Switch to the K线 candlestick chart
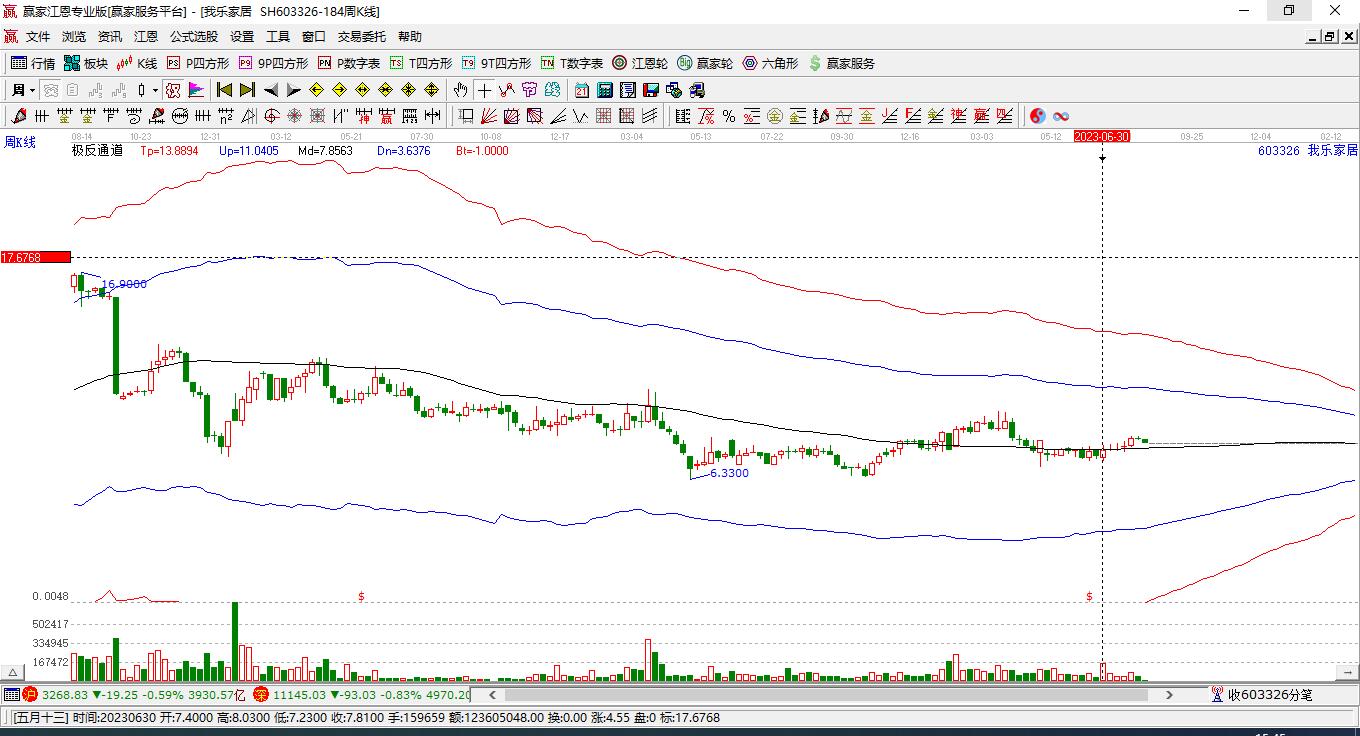This screenshot has height=736, width=1360. pos(137,63)
